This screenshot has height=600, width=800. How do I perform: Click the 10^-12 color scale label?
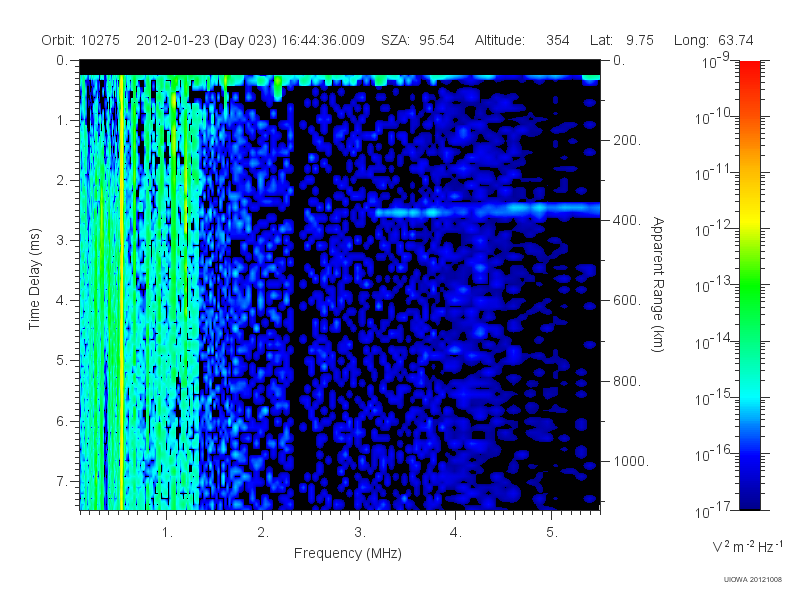[715, 230]
